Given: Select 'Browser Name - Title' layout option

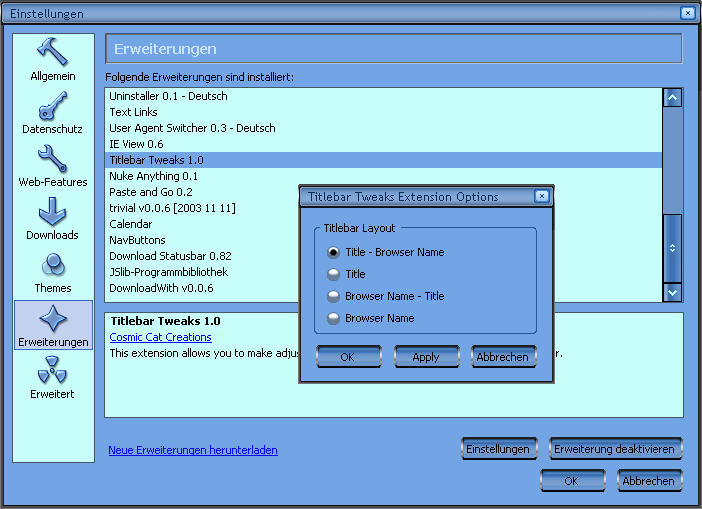Looking at the screenshot, I should point(334,296).
